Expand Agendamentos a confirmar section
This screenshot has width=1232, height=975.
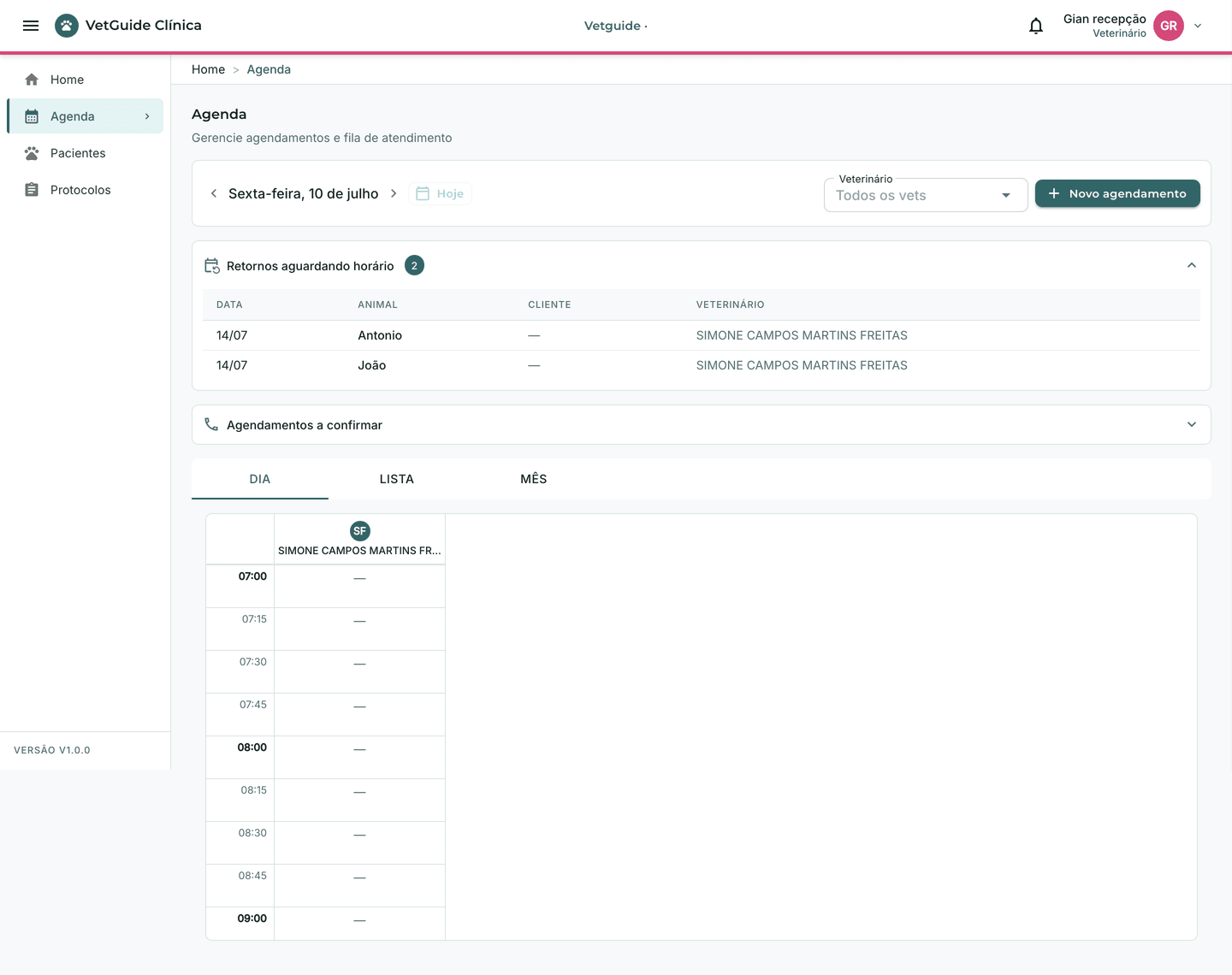pyautogui.click(x=1192, y=425)
